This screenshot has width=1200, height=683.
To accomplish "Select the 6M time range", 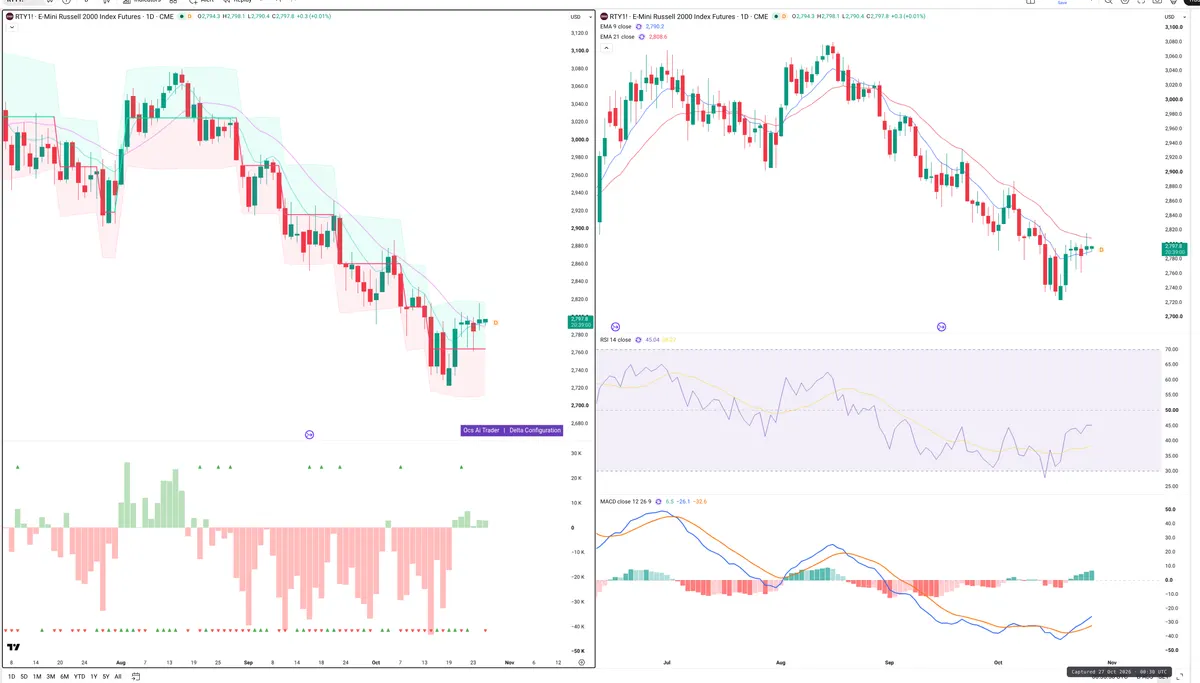I will pos(64,677).
